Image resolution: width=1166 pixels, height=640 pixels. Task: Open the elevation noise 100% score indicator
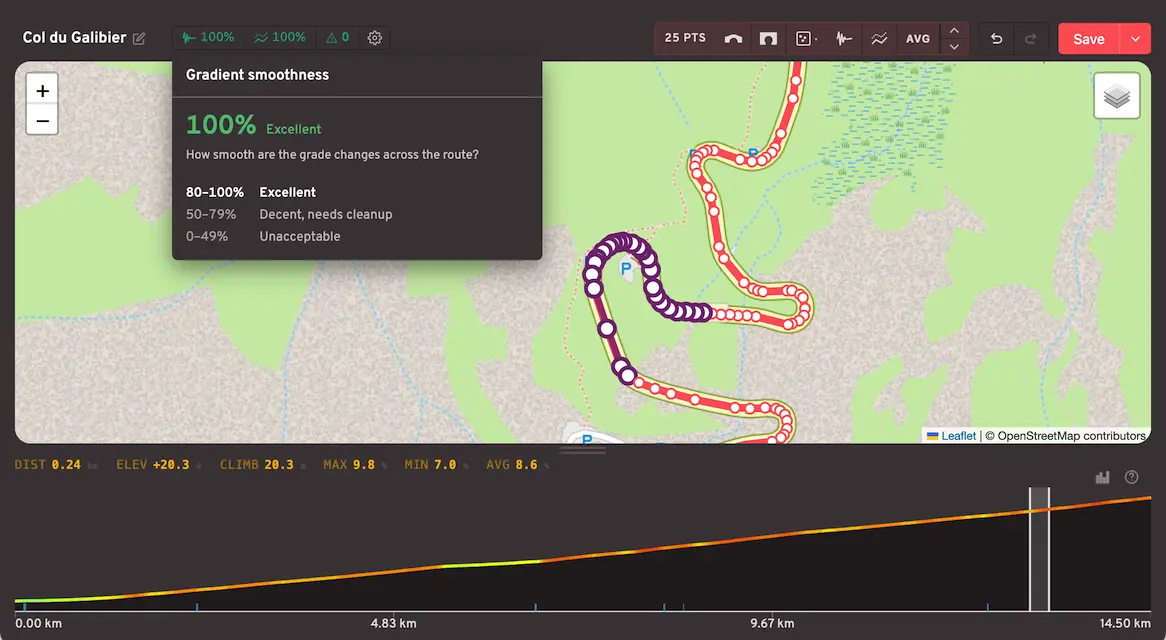pyautogui.click(x=208, y=37)
